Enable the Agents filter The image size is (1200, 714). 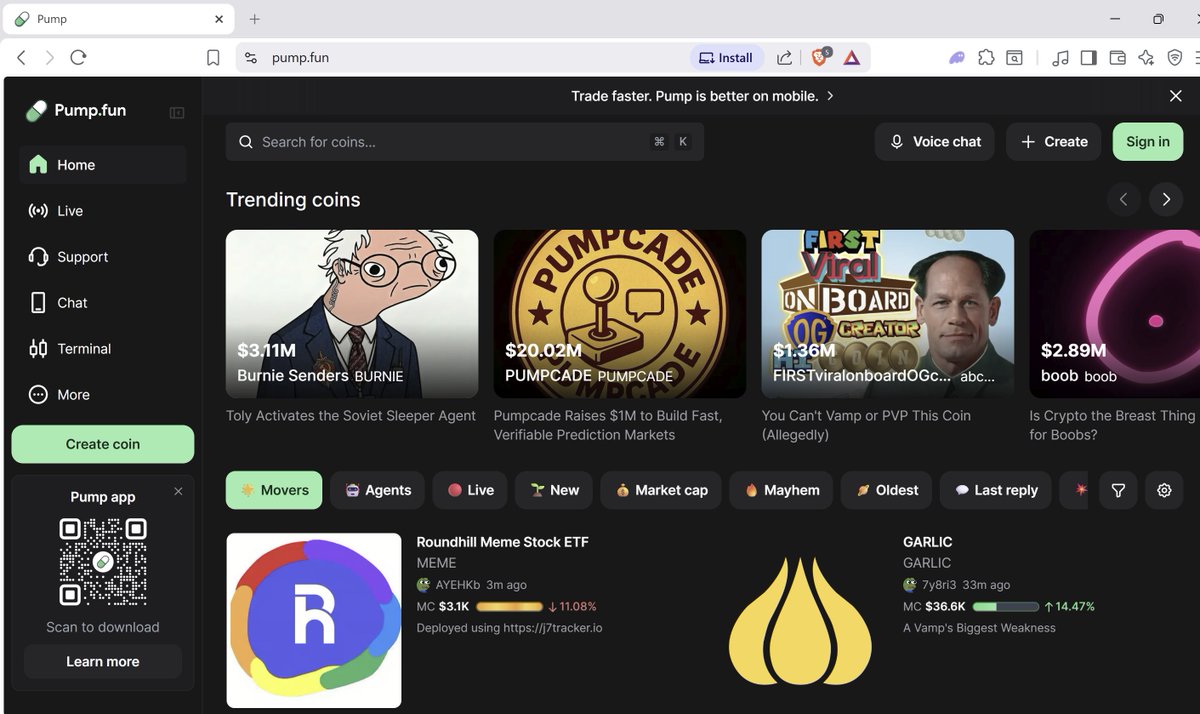click(377, 490)
